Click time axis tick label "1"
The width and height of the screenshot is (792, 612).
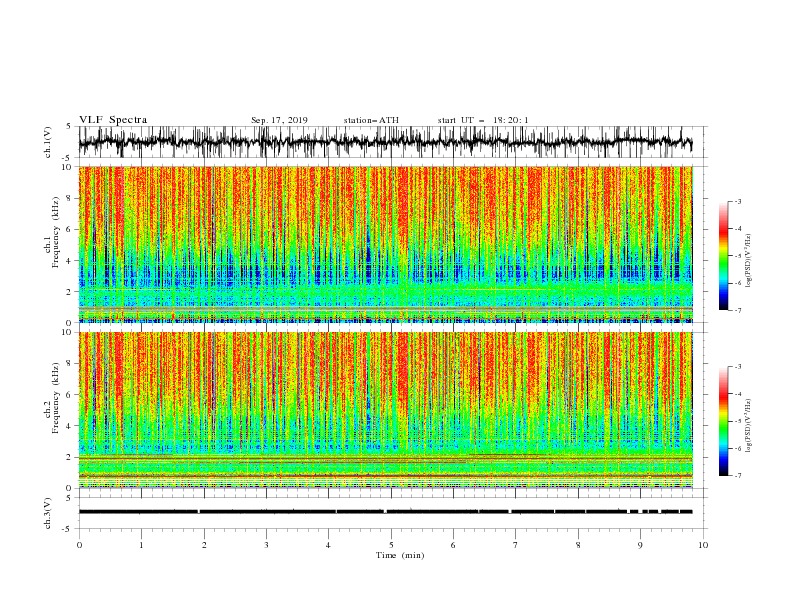[141, 545]
